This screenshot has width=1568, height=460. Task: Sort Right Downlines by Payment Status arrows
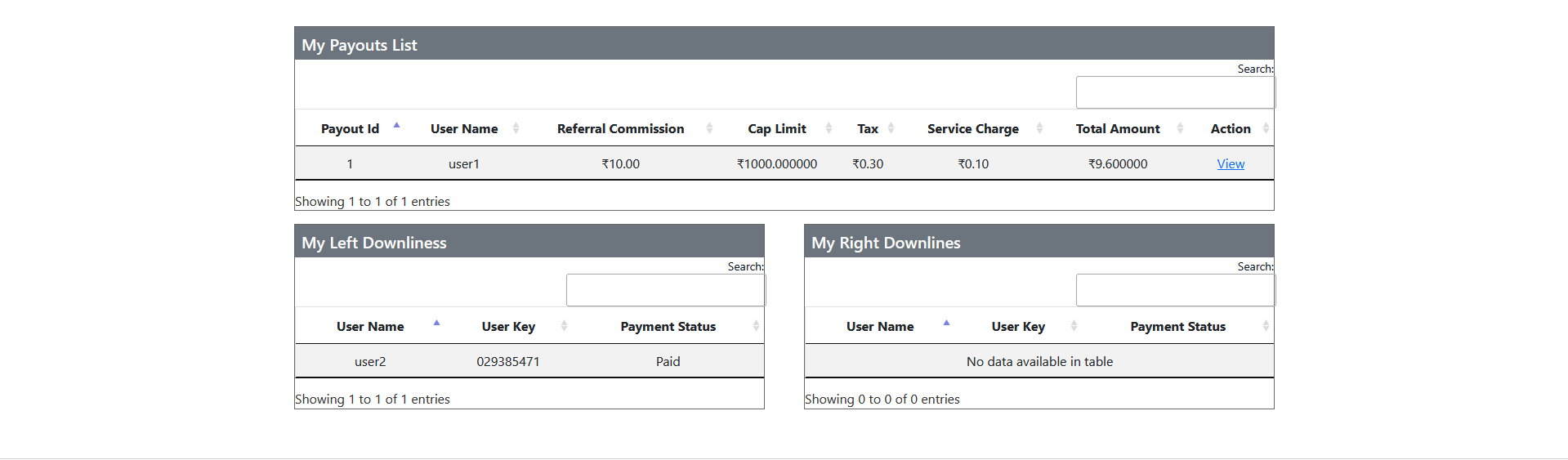click(1266, 326)
